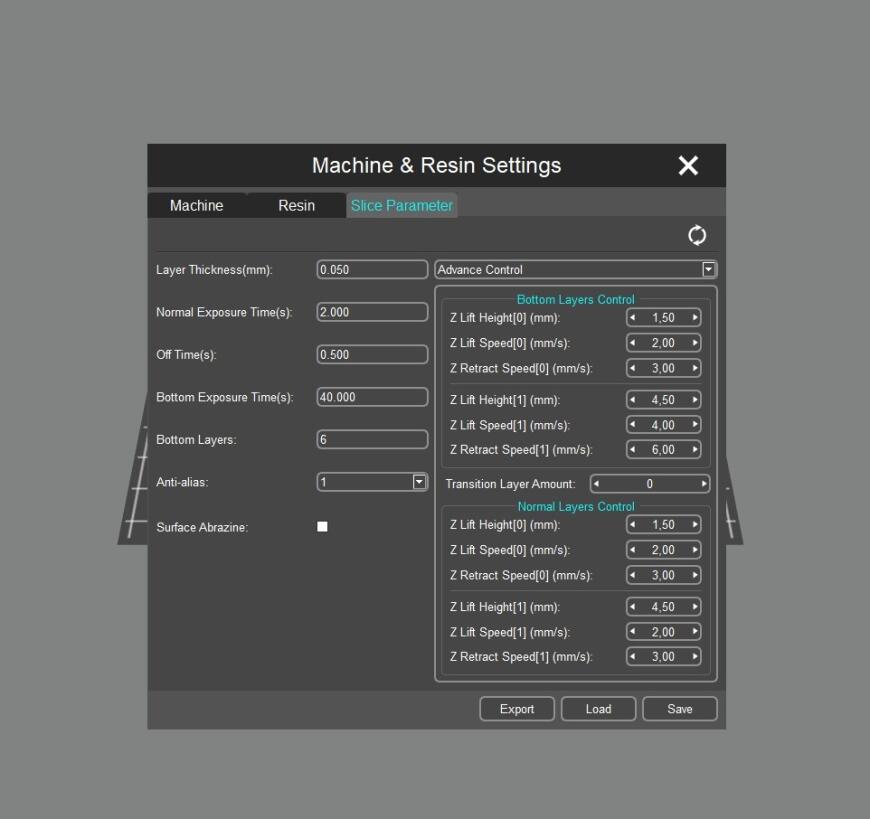Close the Machine & Resin Settings dialog
This screenshot has width=870, height=819.
click(x=688, y=165)
